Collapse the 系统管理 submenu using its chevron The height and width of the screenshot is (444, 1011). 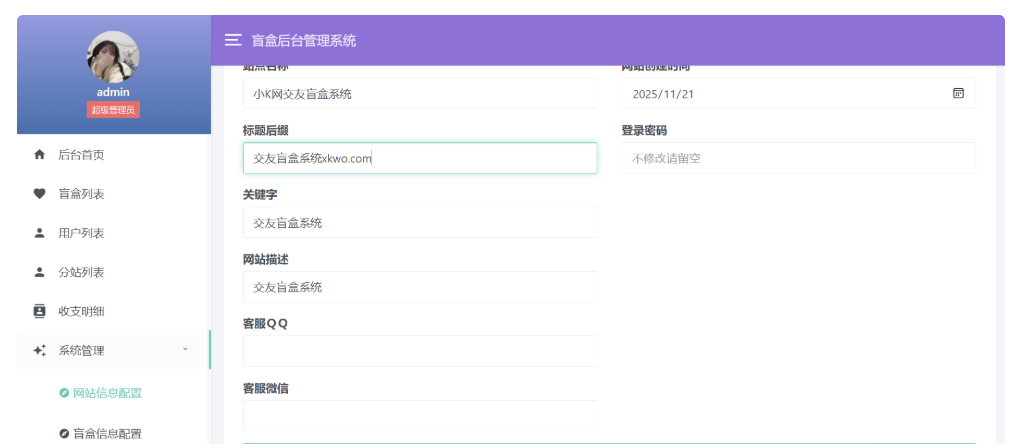pyautogui.click(x=185, y=350)
